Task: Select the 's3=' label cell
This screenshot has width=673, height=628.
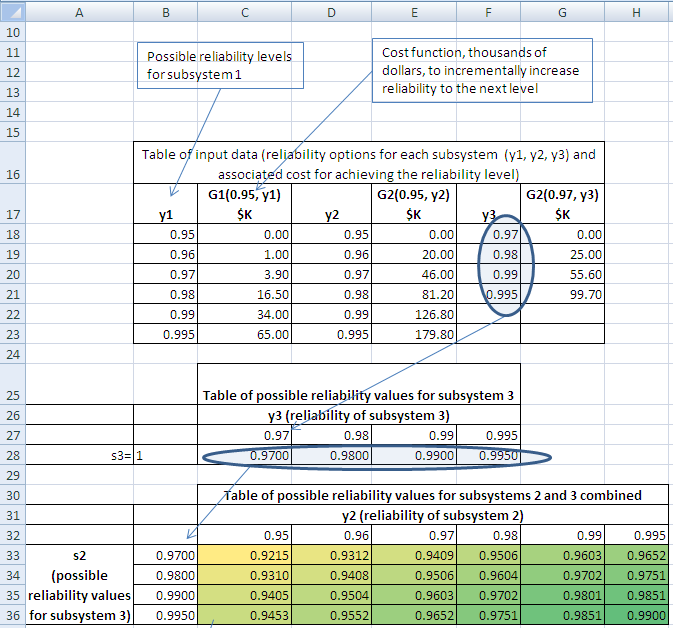Action: tap(79, 455)
